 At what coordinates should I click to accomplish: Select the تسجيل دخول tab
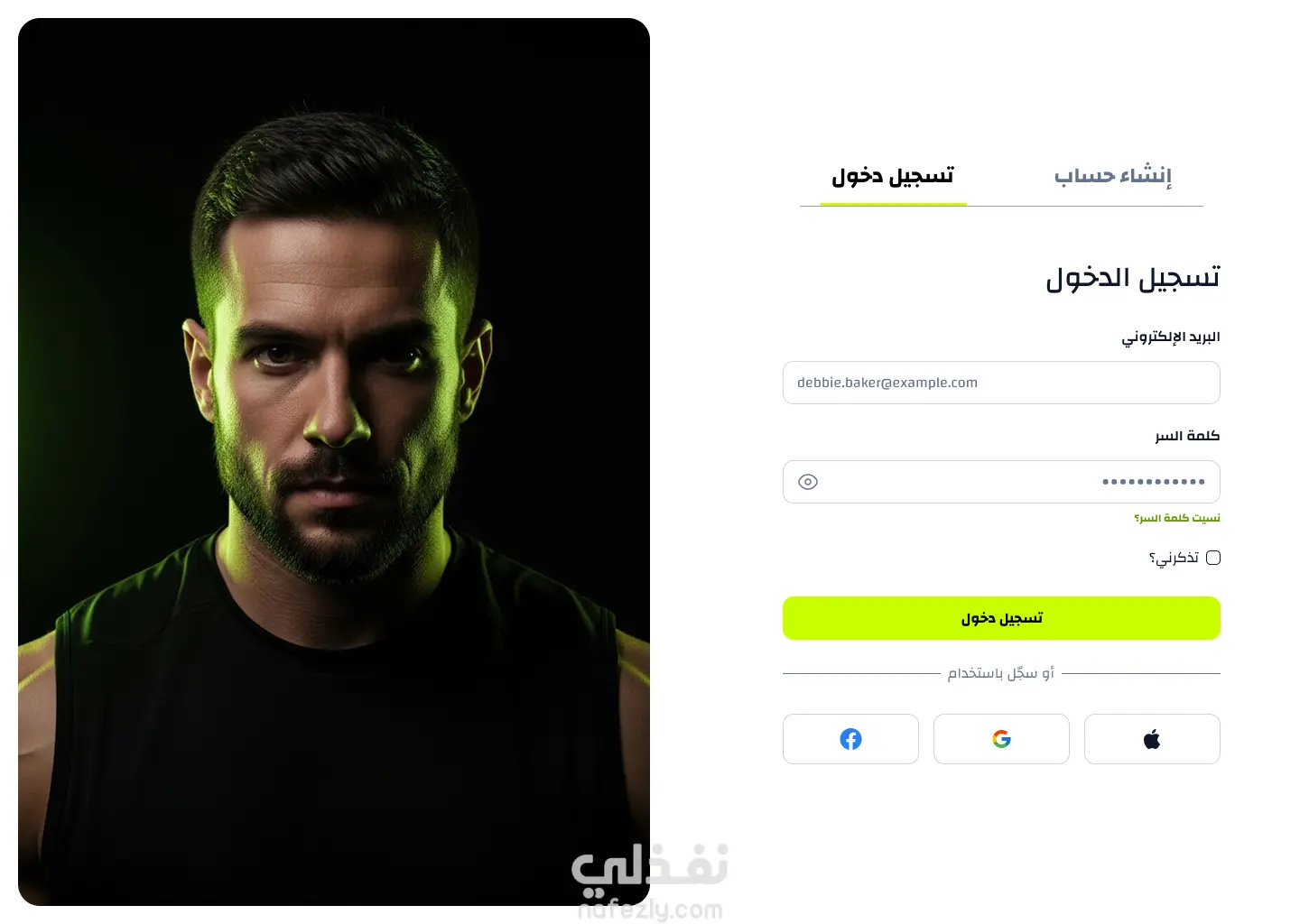[x=893, y=176]
